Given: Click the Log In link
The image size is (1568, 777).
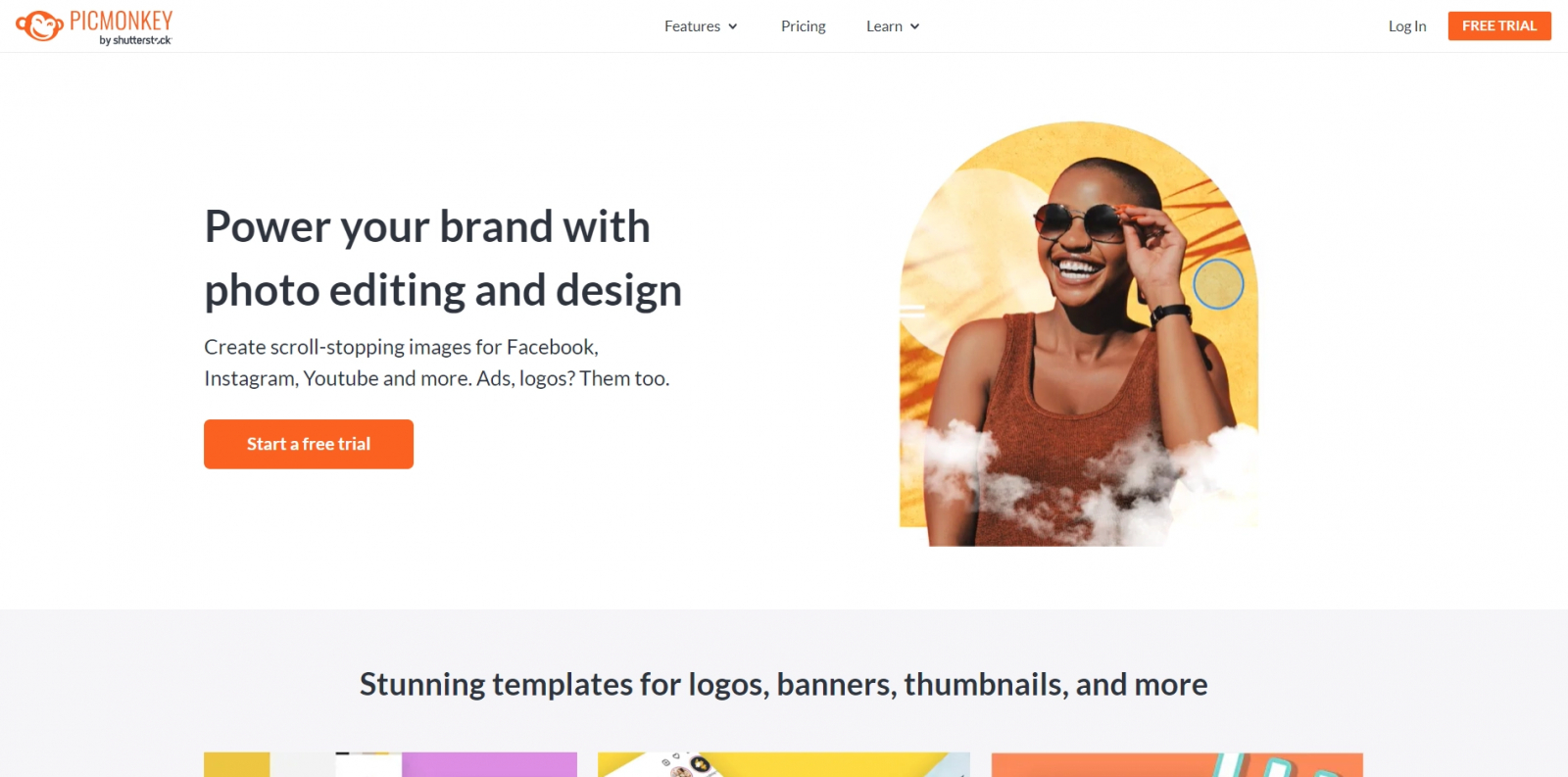Looking at the screenshot, I should pyautogui.click(x=1407, y=26).
